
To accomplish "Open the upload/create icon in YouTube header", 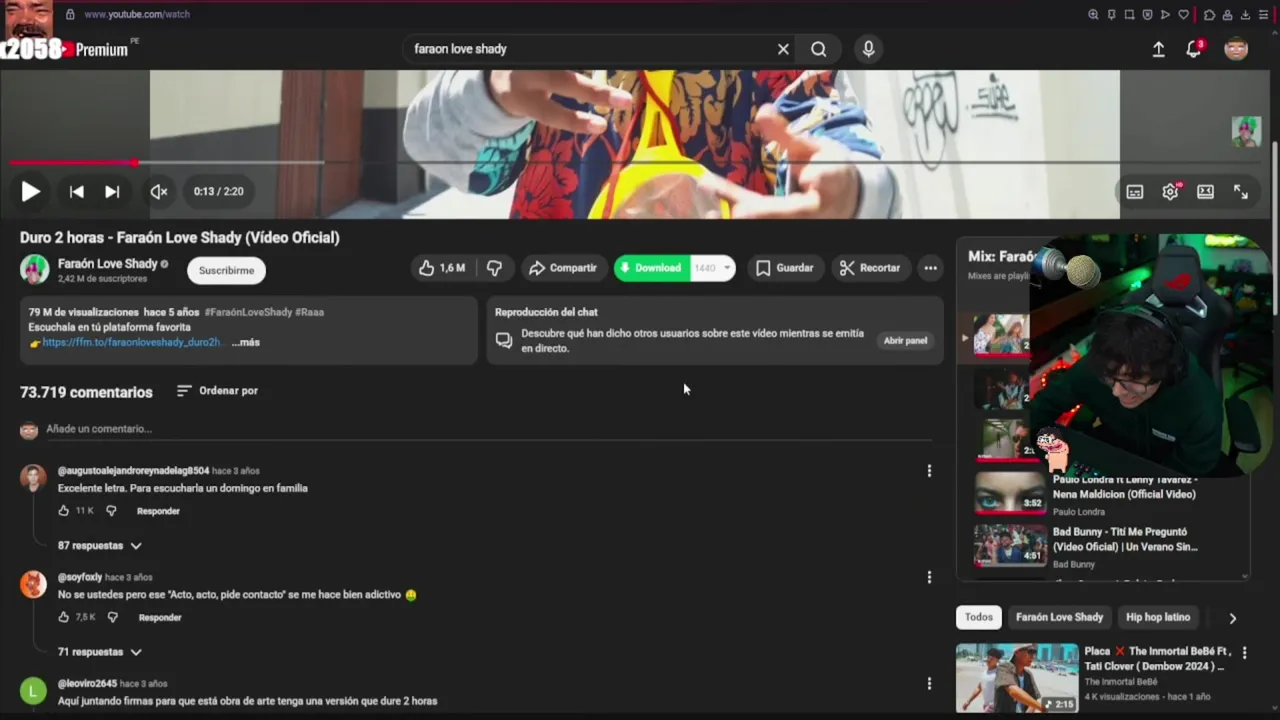I will coord(1158,49).
